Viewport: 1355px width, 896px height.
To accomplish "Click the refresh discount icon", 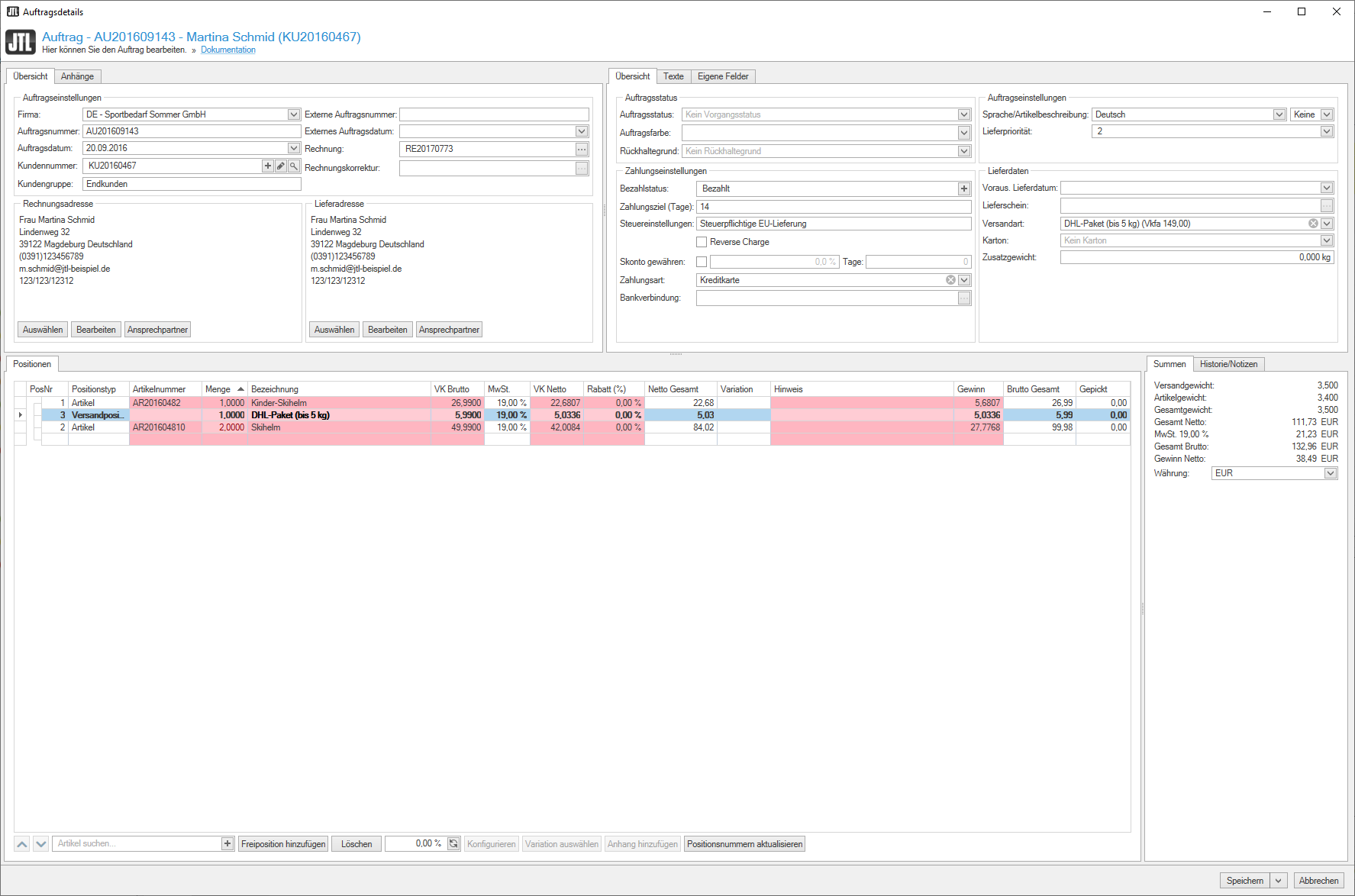I will [x=453, y=844].
